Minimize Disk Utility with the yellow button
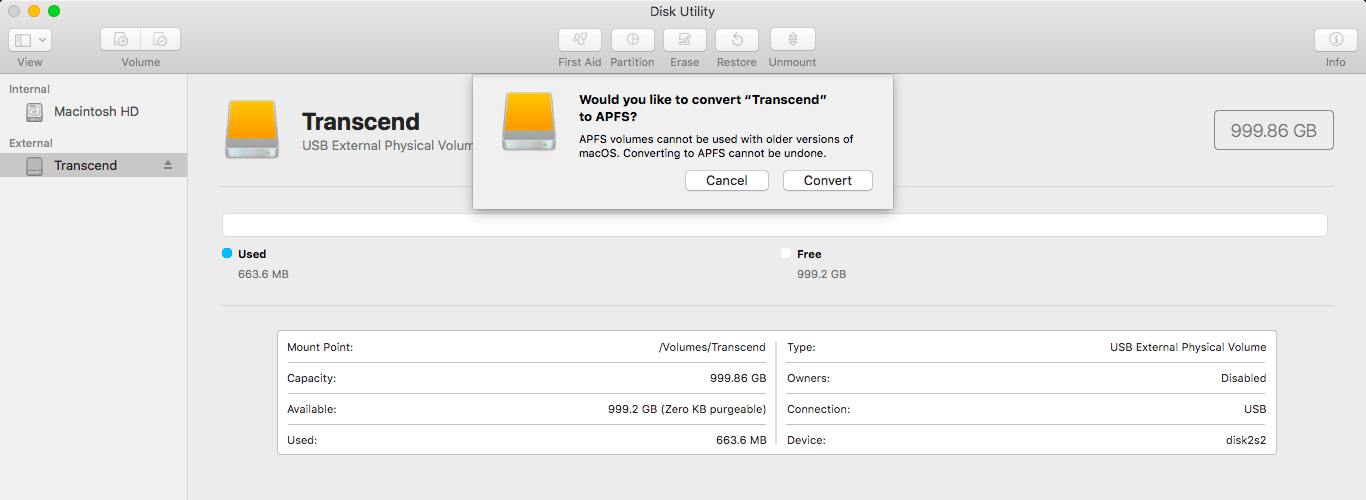This screenshot has height=500, width=1366. (x=34, y=11)
